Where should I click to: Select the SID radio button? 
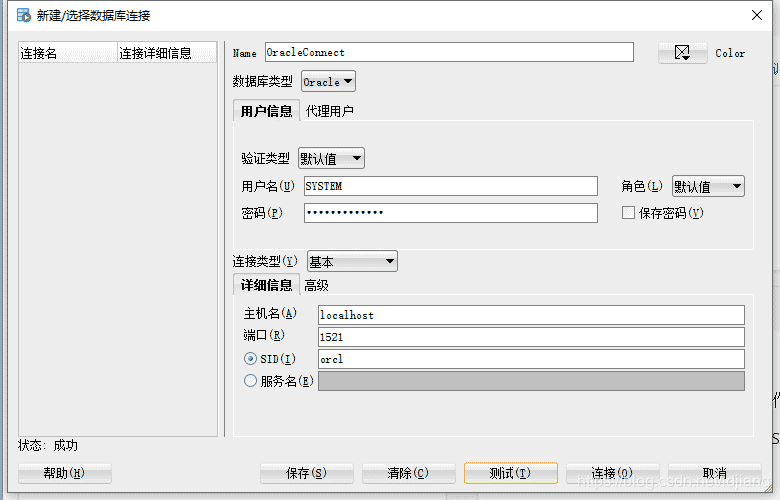point(250,359)
